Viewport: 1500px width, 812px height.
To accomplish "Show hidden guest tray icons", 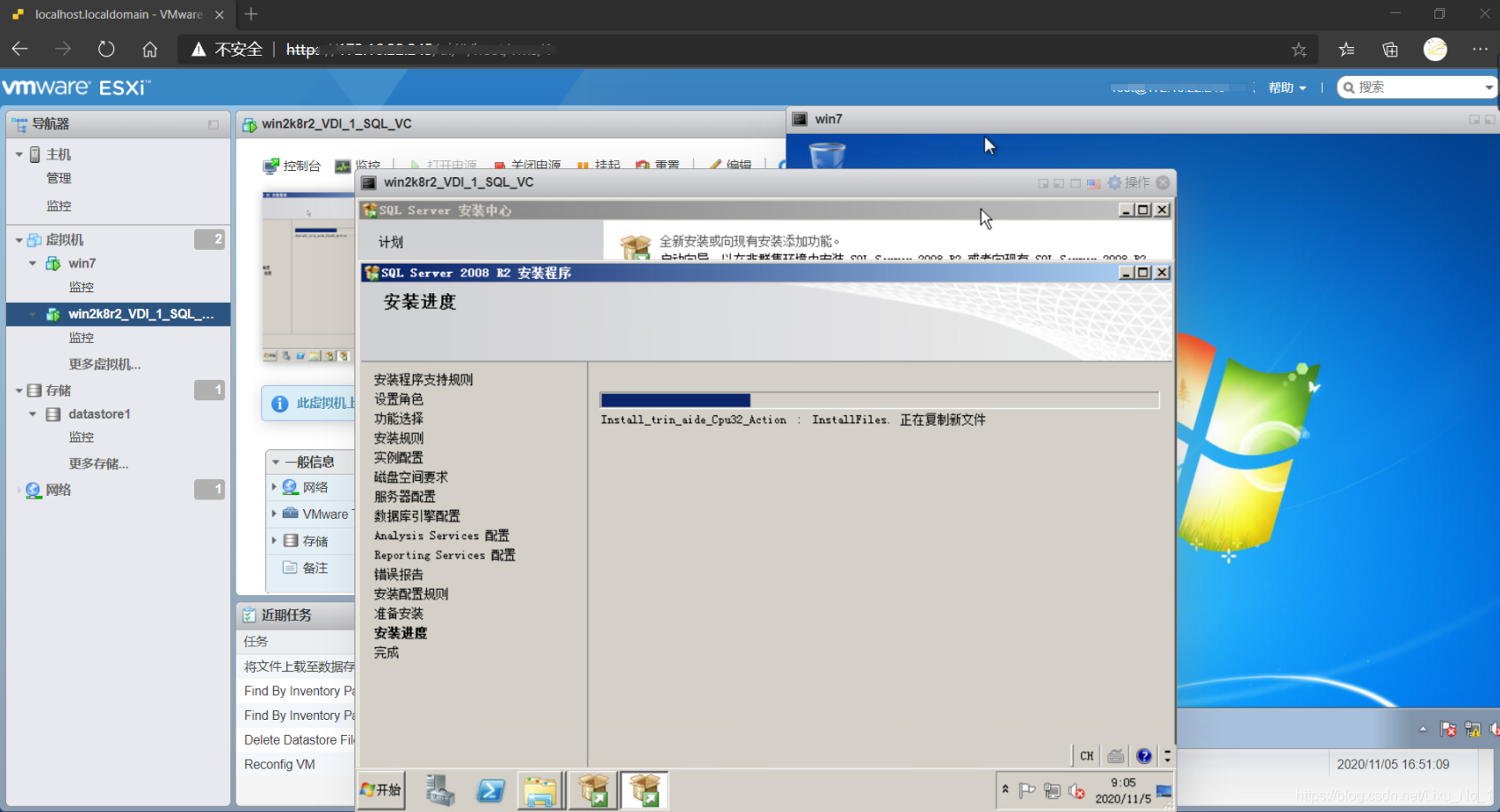I will (x=1005, y=789).
